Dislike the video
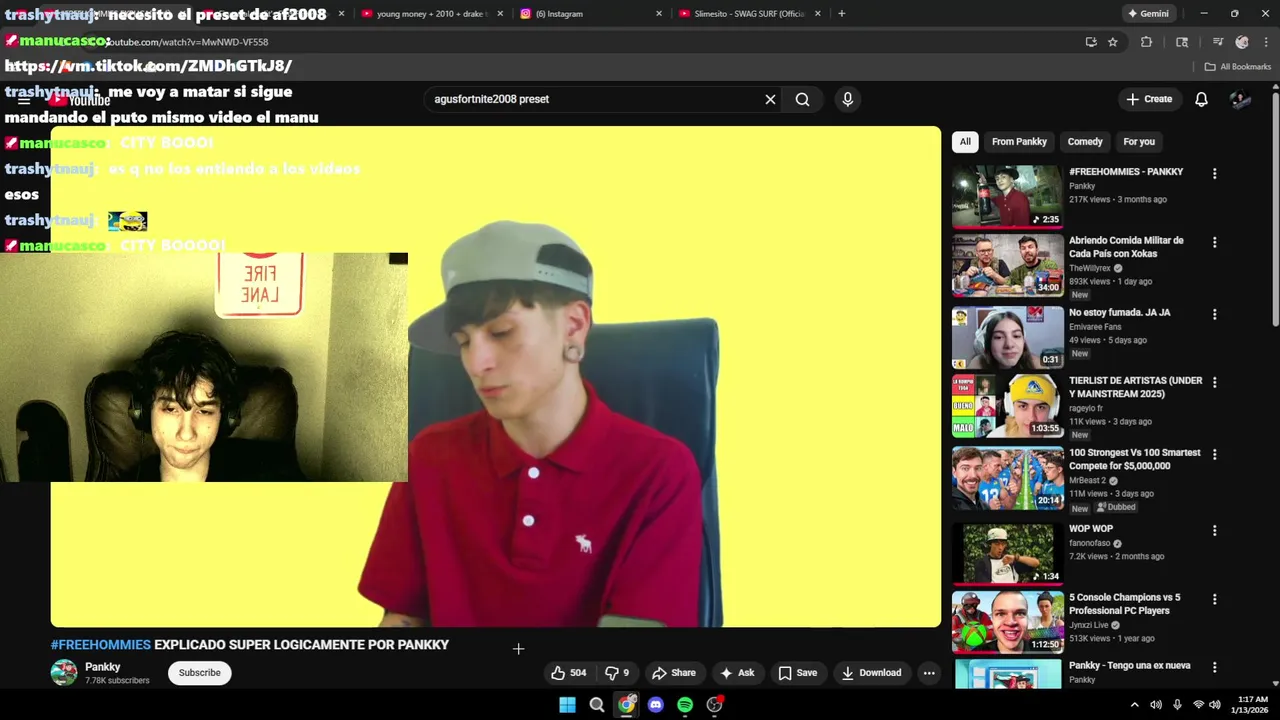The height and width of the screenshot is (720, 1280). coord(619,673)
